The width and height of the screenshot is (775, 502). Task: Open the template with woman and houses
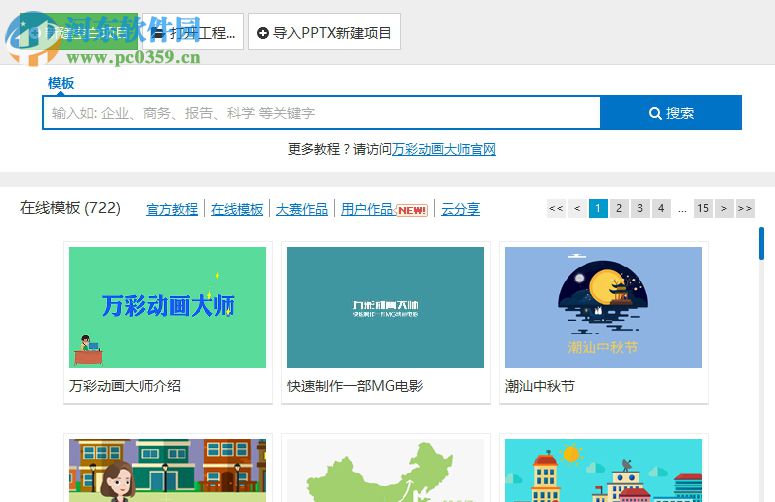click(168, 470)
